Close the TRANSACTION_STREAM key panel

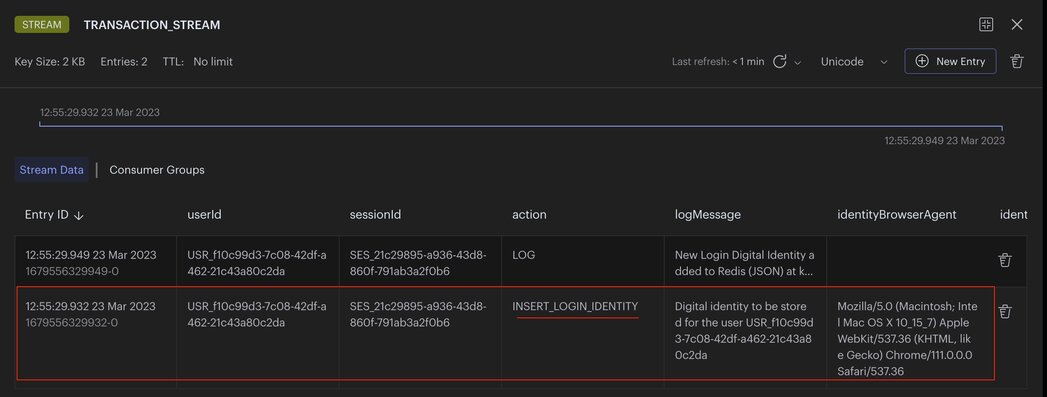coord(1016,25)
